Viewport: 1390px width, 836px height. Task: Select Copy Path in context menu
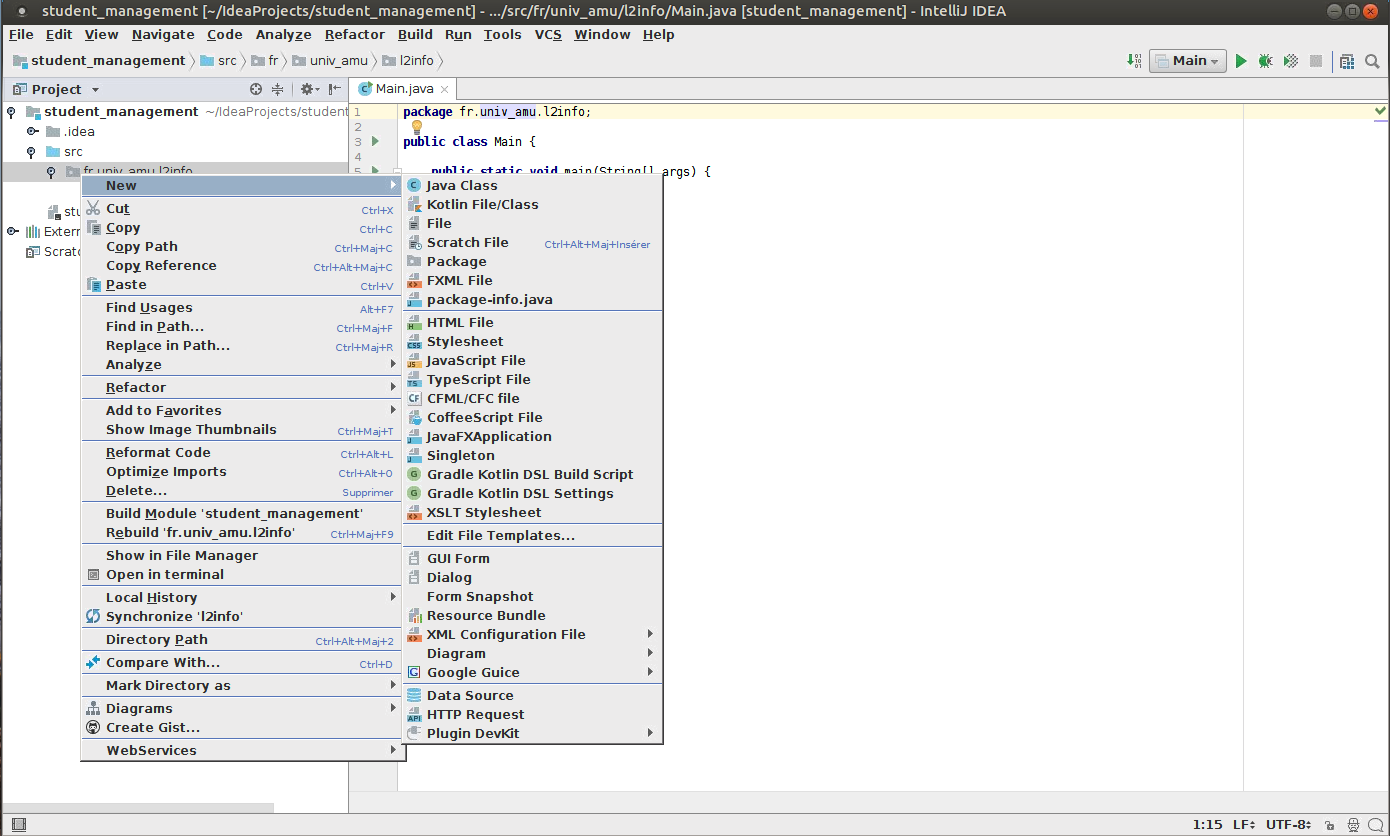tap(240, 247)
